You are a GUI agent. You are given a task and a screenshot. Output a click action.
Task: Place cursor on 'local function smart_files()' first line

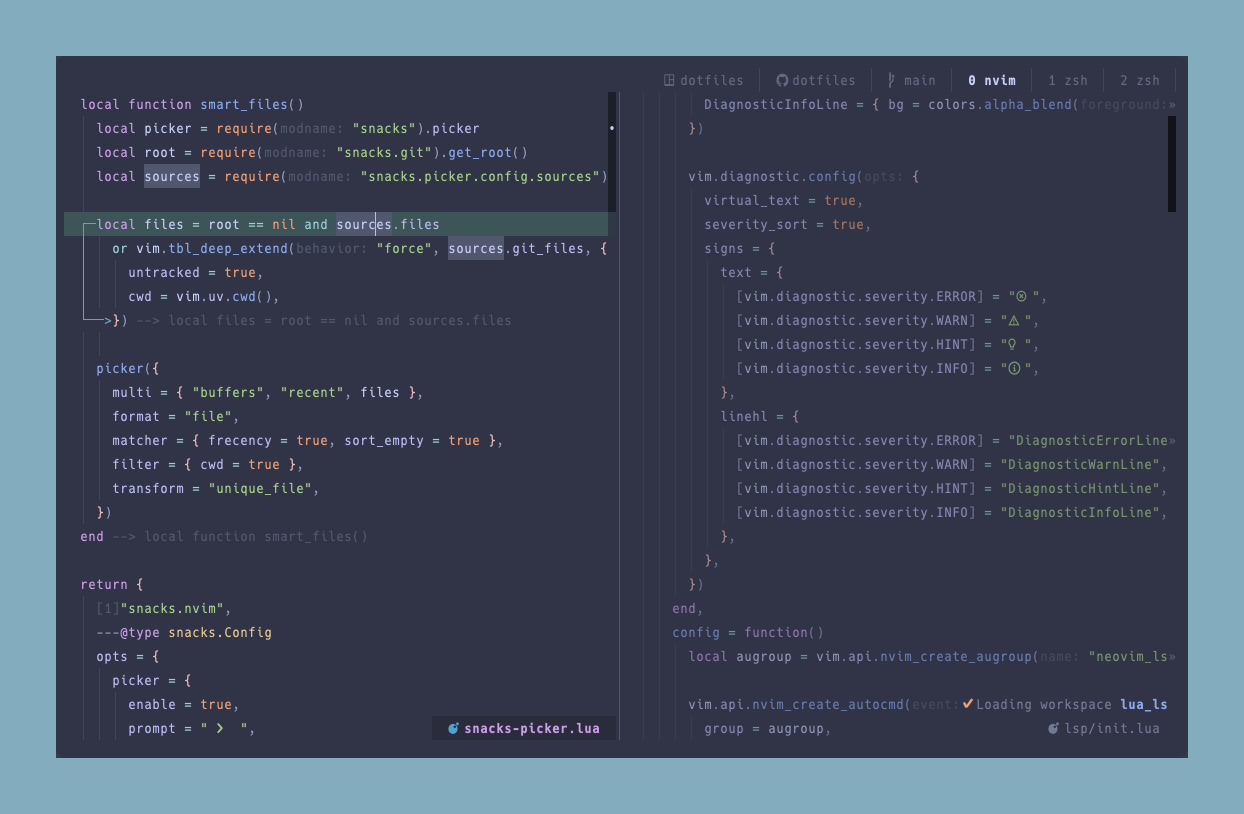point(192,104)
